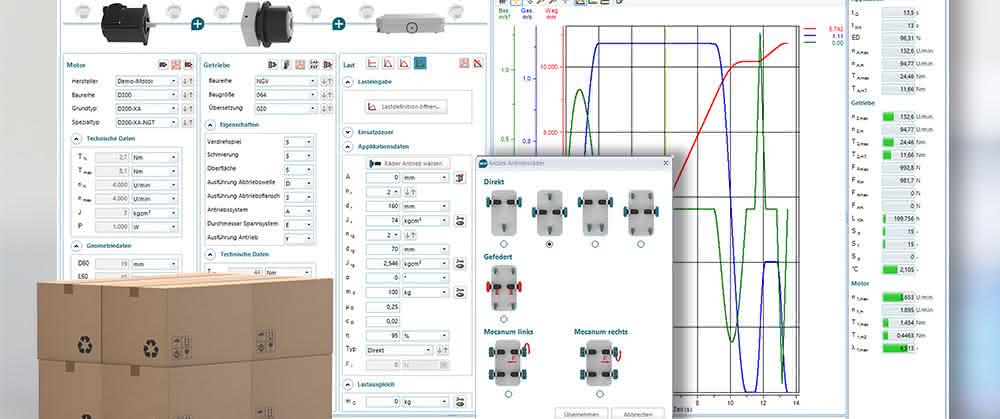Click the calculator icon beside the mass kg field
This screenshot has height=419, width=1000.
click(x=460, y=292)
